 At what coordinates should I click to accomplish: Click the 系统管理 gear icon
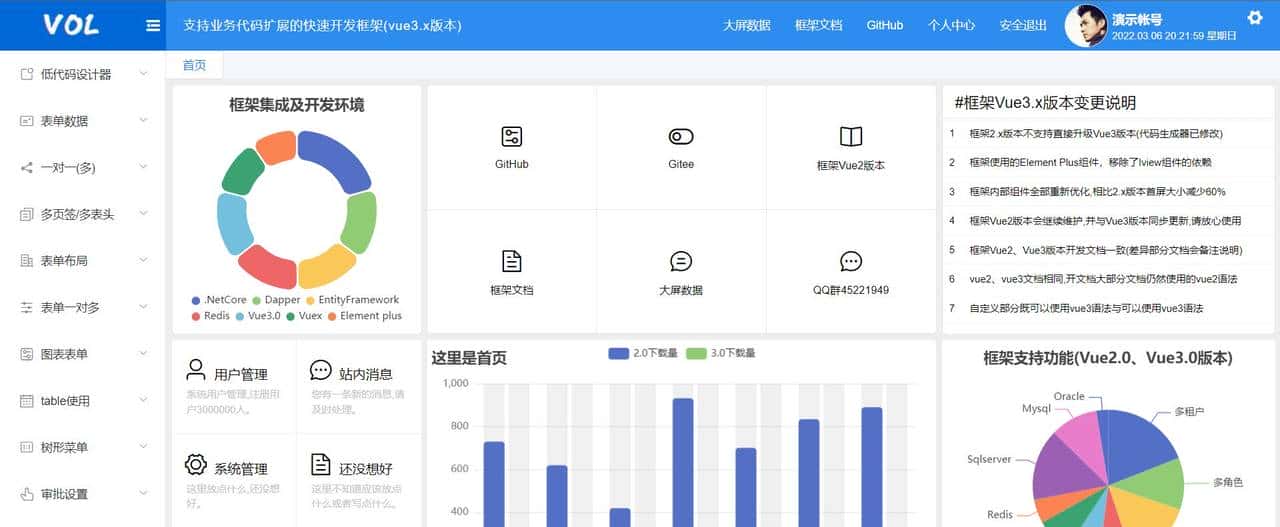tap(196, 464)
